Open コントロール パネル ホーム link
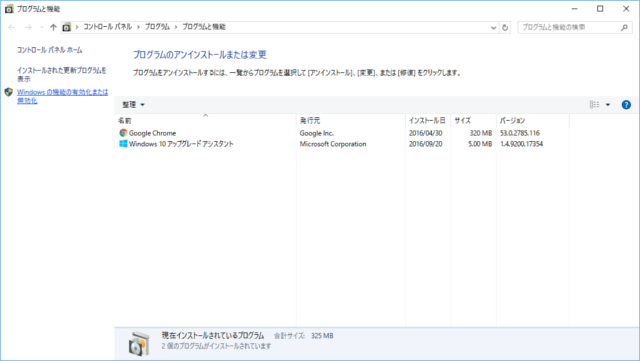The width and height of the screenshot is (640, 361). 49,50
